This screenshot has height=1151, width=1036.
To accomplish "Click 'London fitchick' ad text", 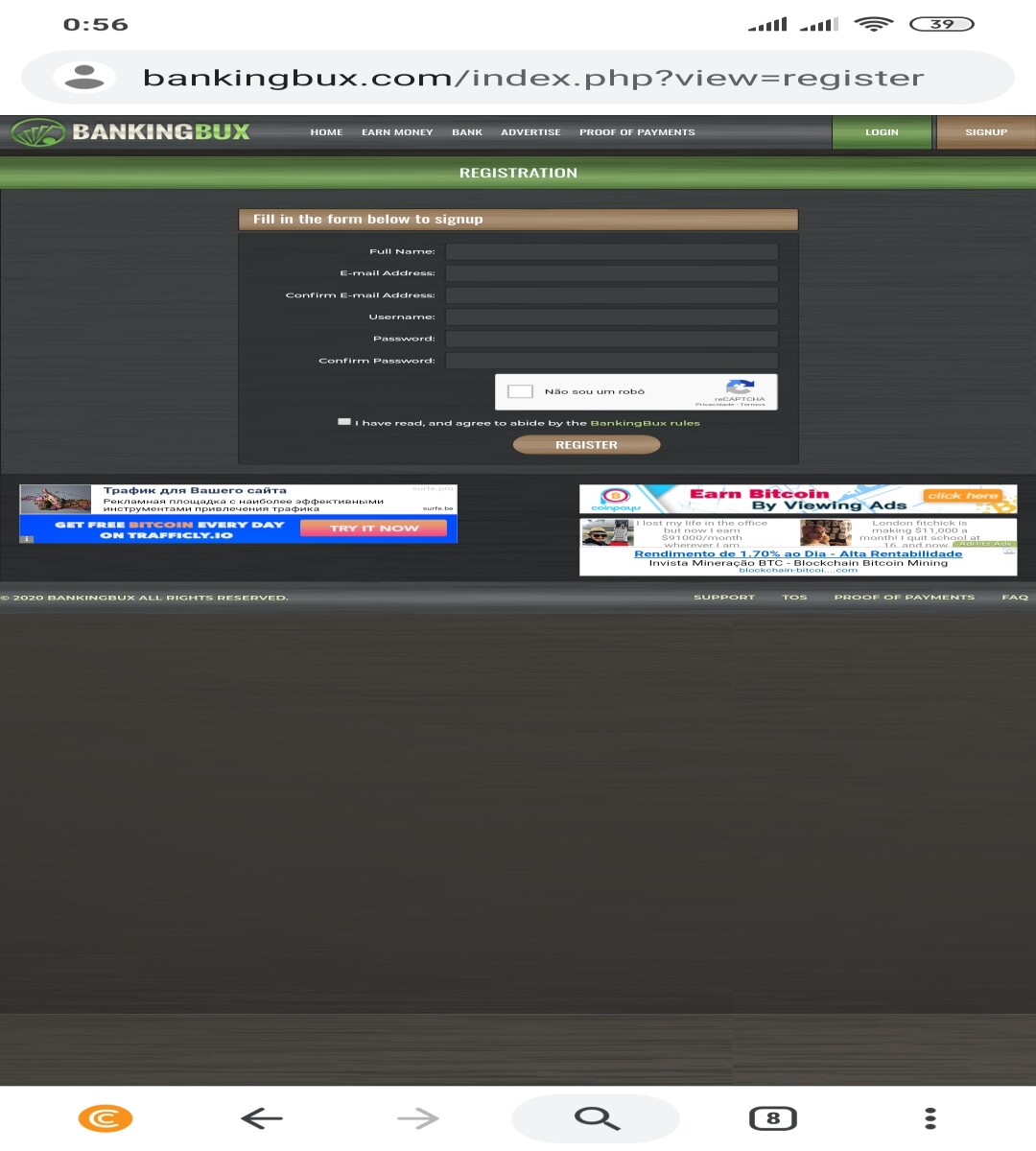I will click(919, 533).
